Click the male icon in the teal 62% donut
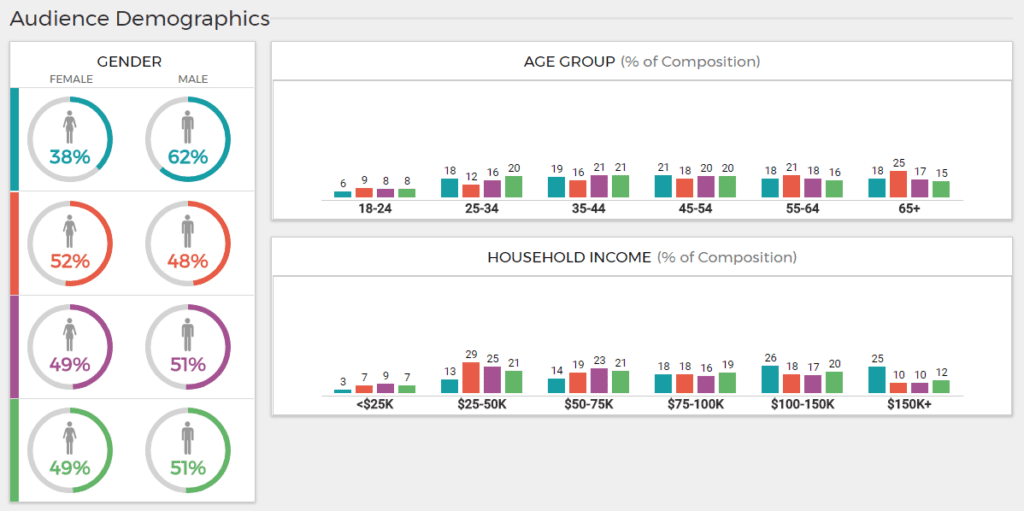Screen dimensions: 1024x511 (x=188, y=127)
